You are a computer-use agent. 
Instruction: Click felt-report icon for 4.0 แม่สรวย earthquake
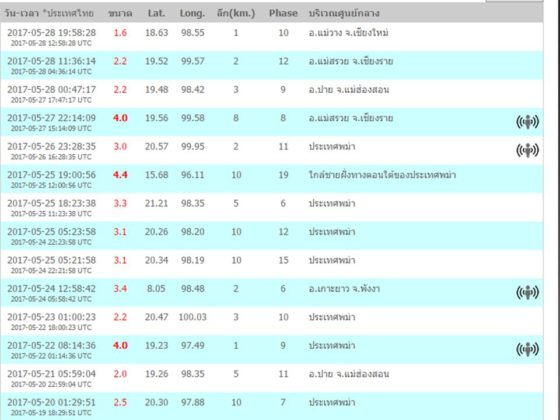(x=528, y=122)
